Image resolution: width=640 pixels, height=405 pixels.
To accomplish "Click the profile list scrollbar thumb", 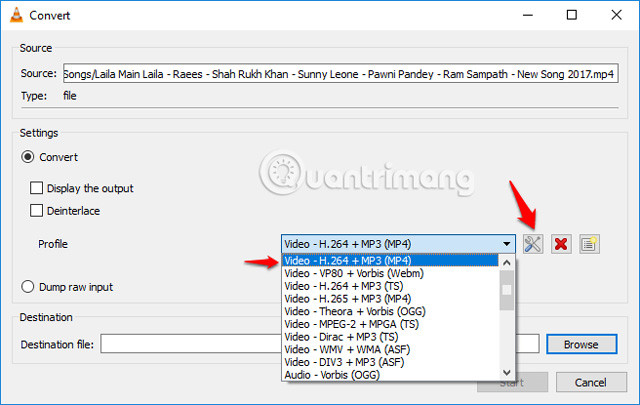I will [x=507, y=290].
